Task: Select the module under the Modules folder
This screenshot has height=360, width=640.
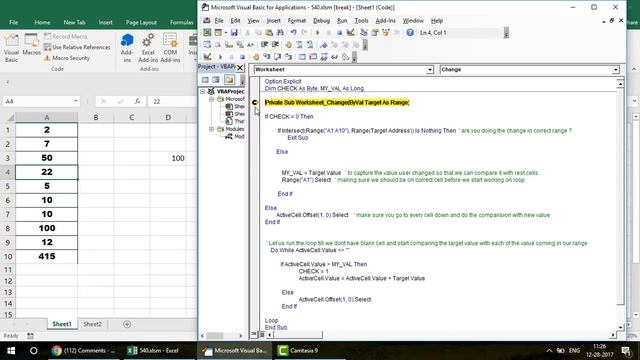Action: click(x=235, y=136)
